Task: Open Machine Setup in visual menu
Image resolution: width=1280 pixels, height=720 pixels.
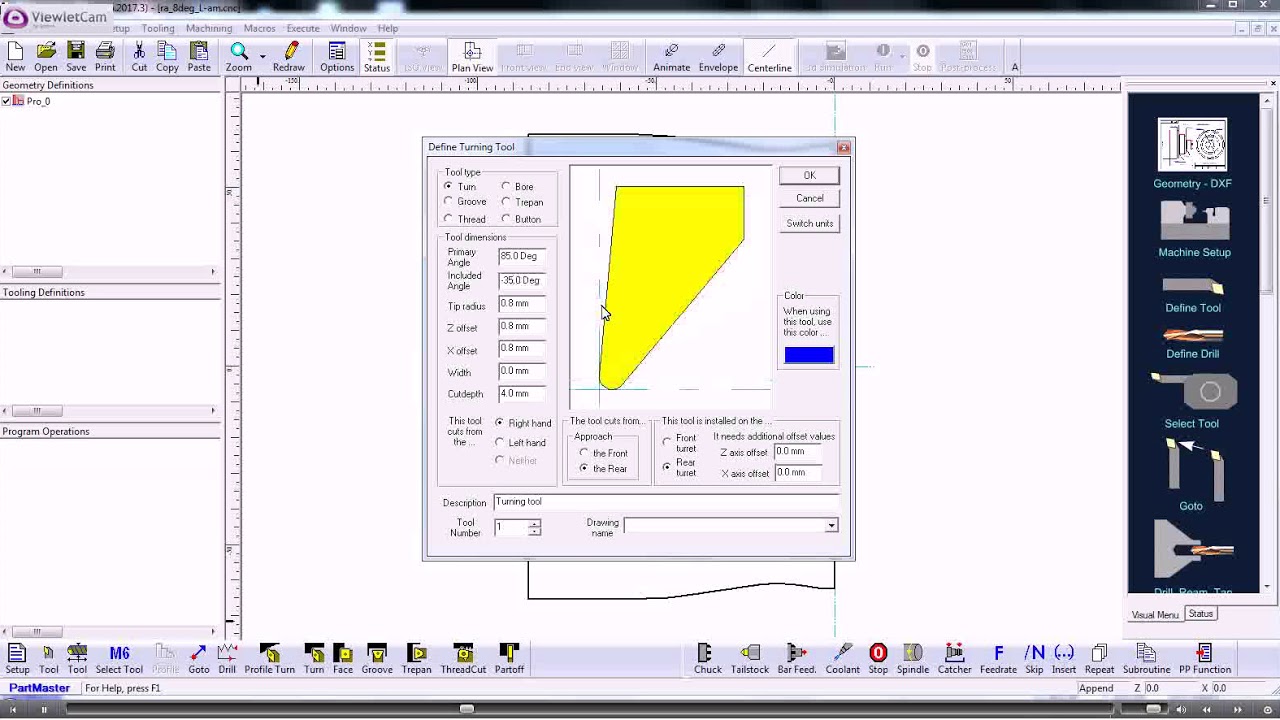Action: tap(1194, 230)
